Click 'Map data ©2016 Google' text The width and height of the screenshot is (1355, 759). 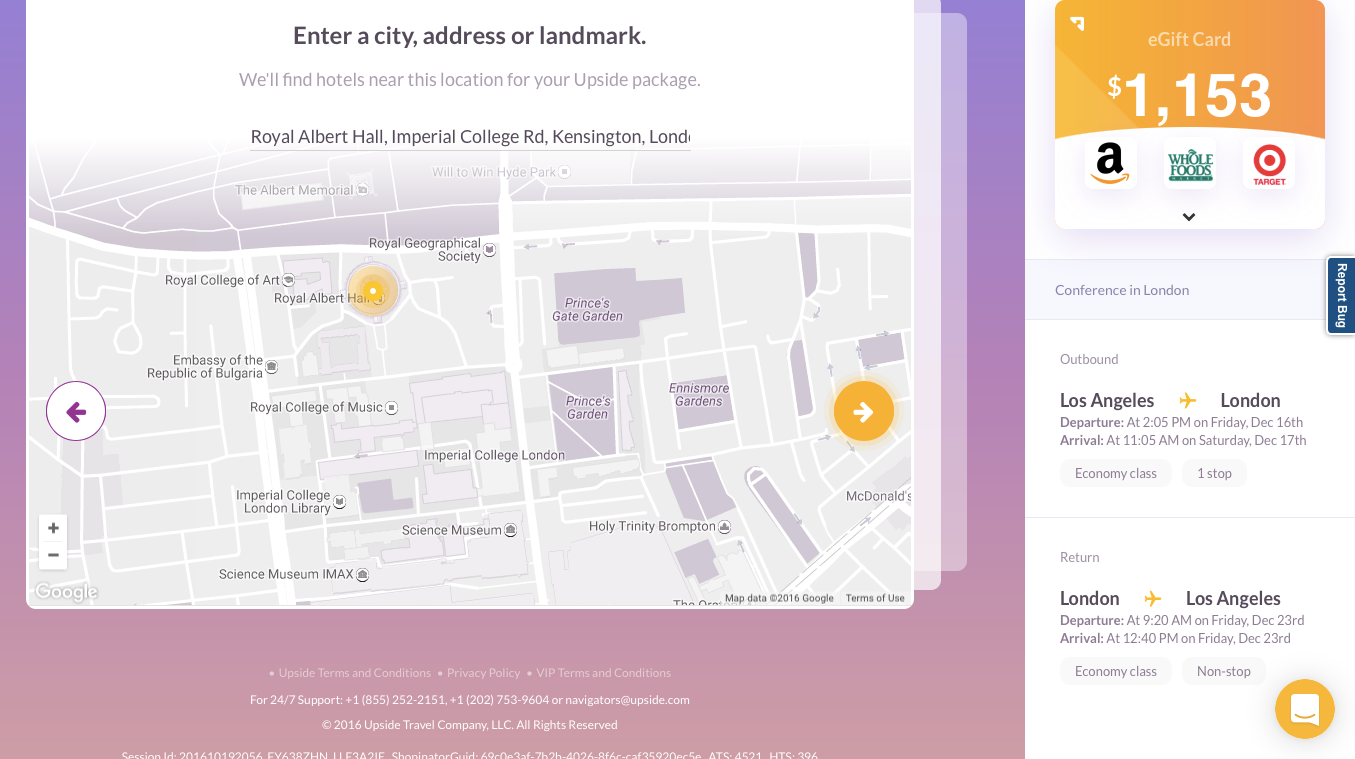[779, 598]
